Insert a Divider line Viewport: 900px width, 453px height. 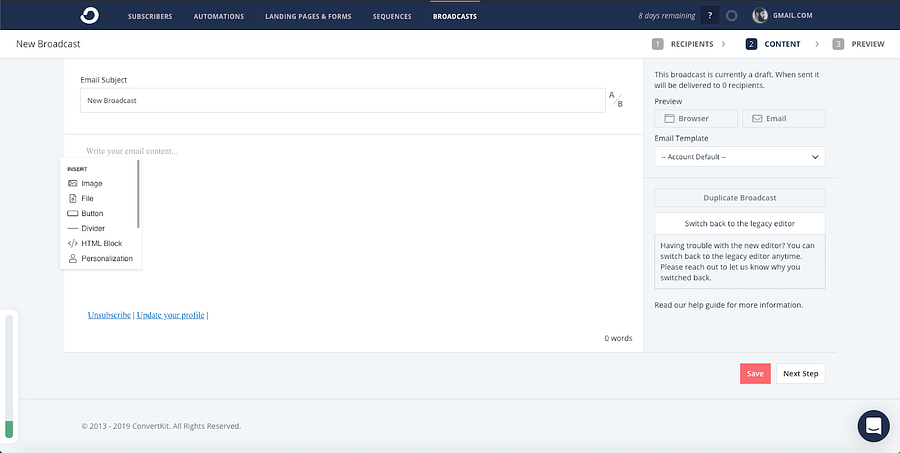(92, 229)
